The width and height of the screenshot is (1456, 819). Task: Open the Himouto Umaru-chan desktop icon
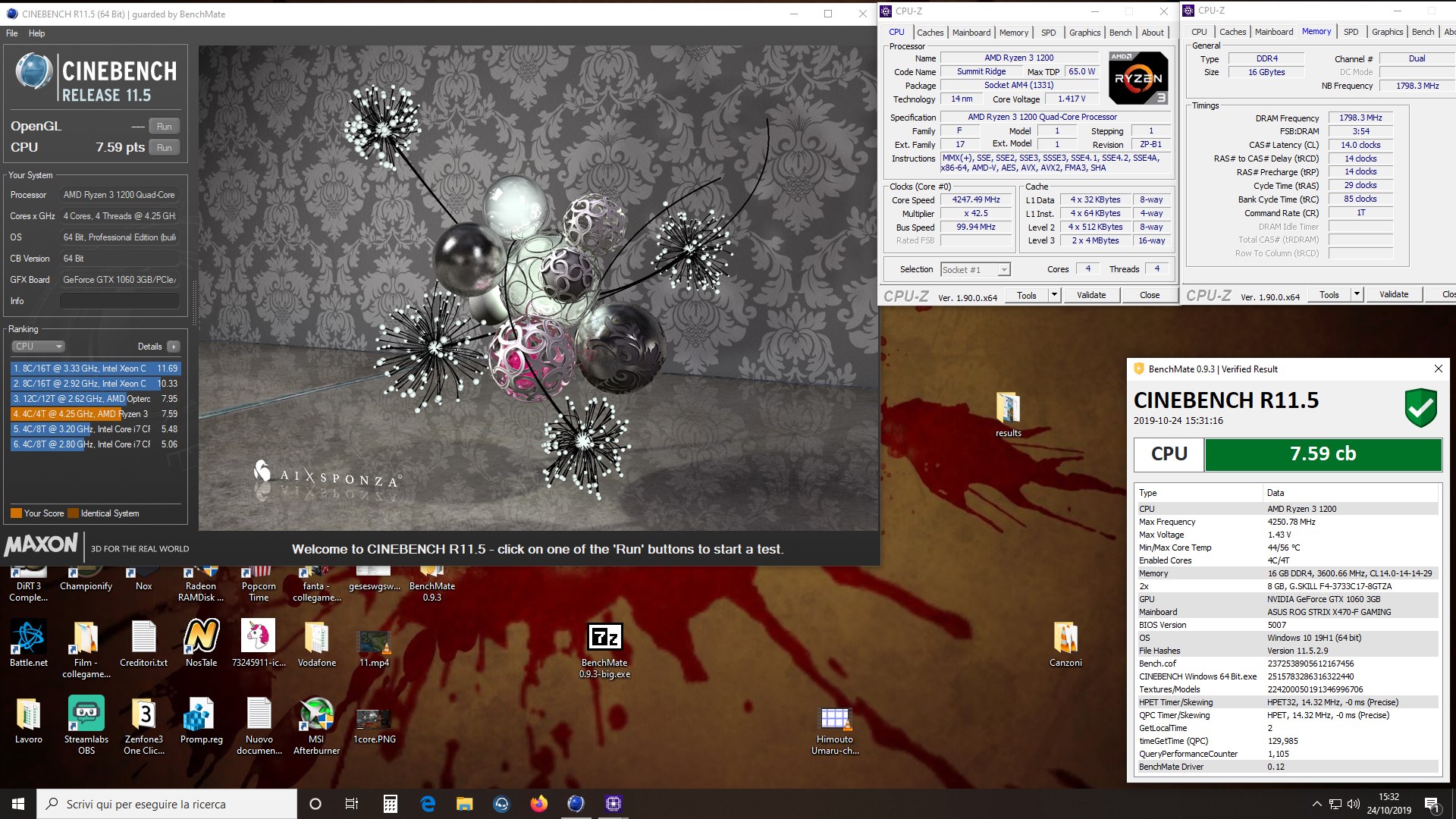point(835,730)
